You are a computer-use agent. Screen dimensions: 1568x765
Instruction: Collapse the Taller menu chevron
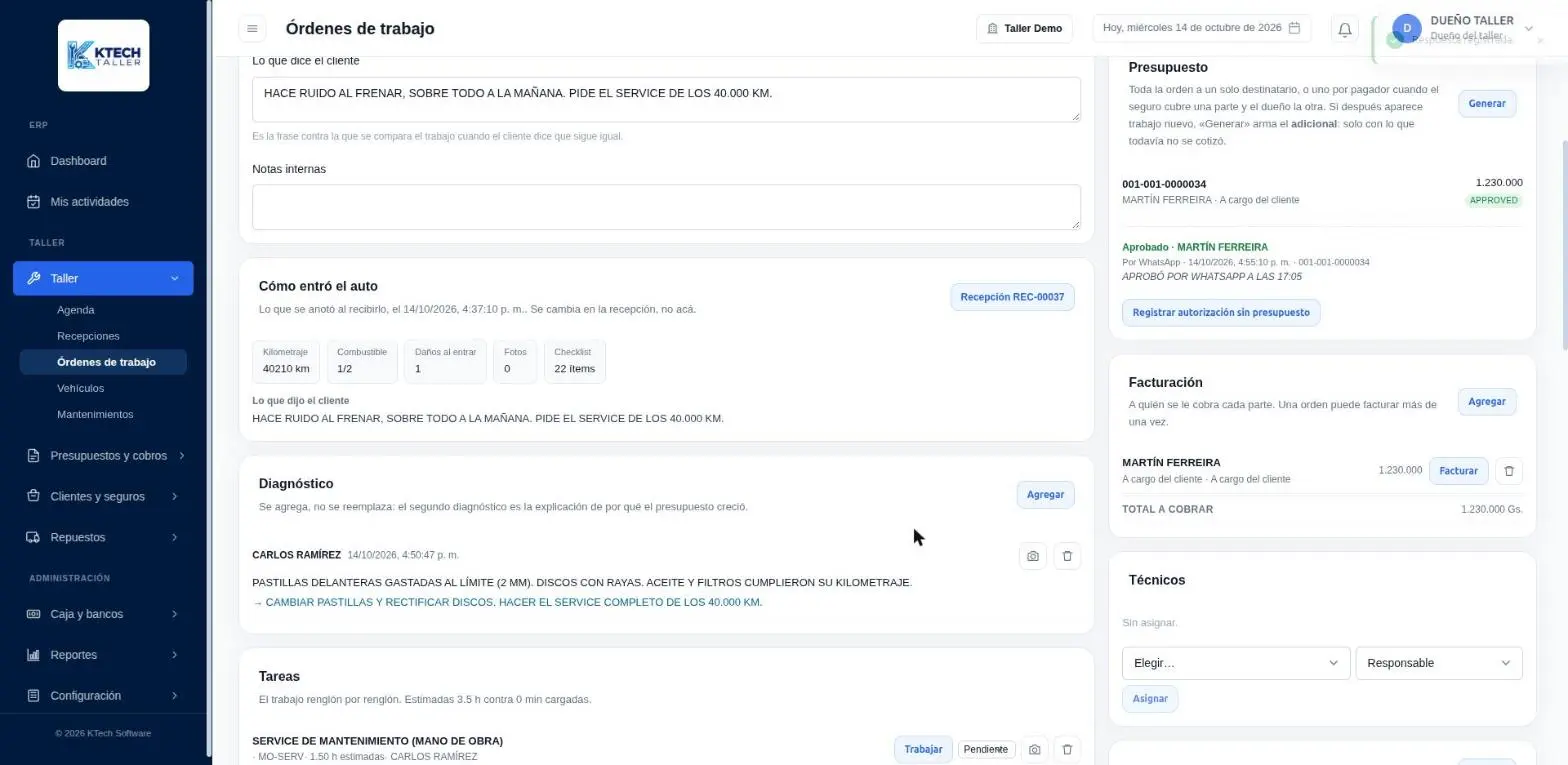[175, 279]
